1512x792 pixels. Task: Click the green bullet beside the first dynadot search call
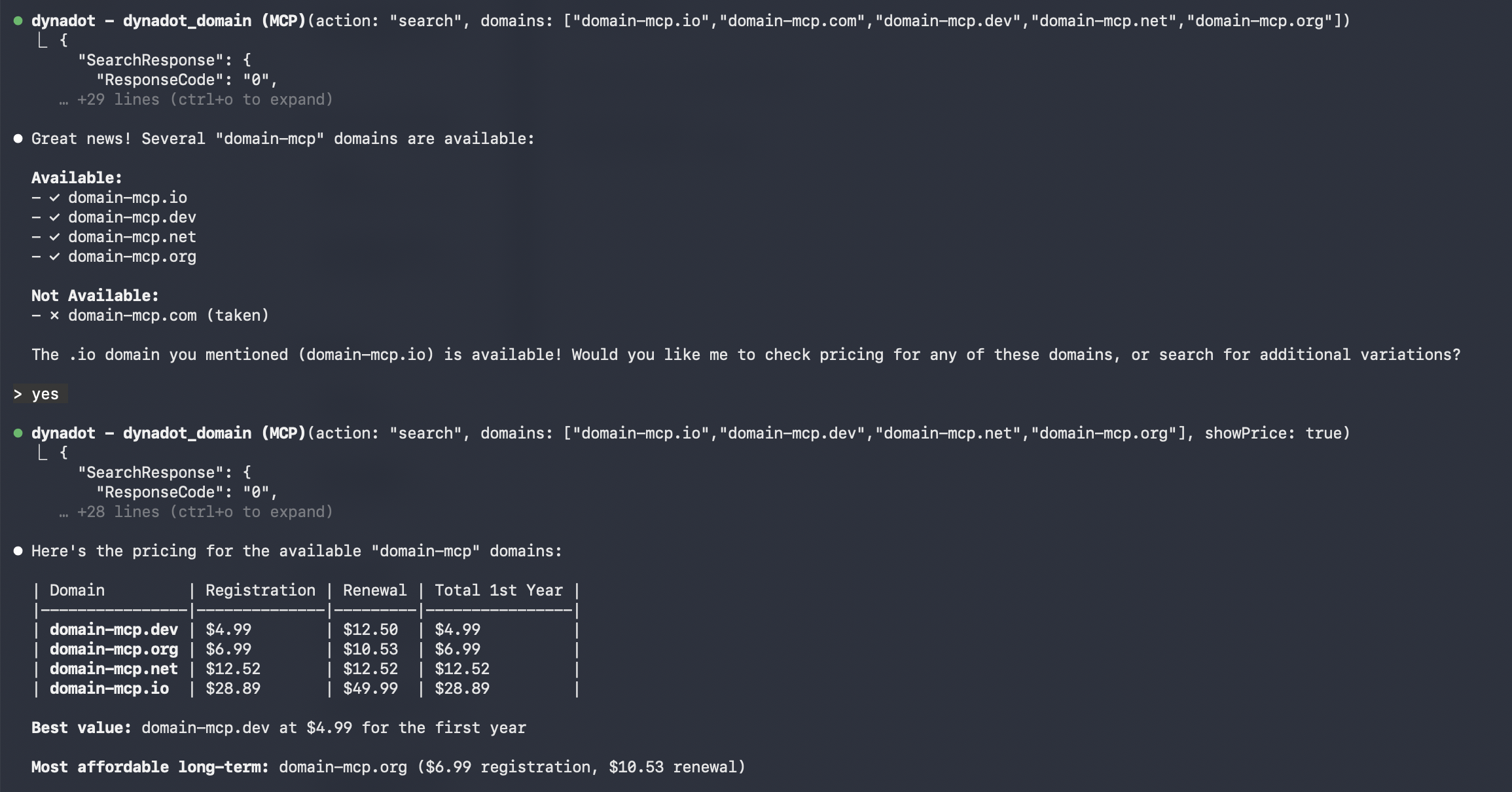[18, 21]
